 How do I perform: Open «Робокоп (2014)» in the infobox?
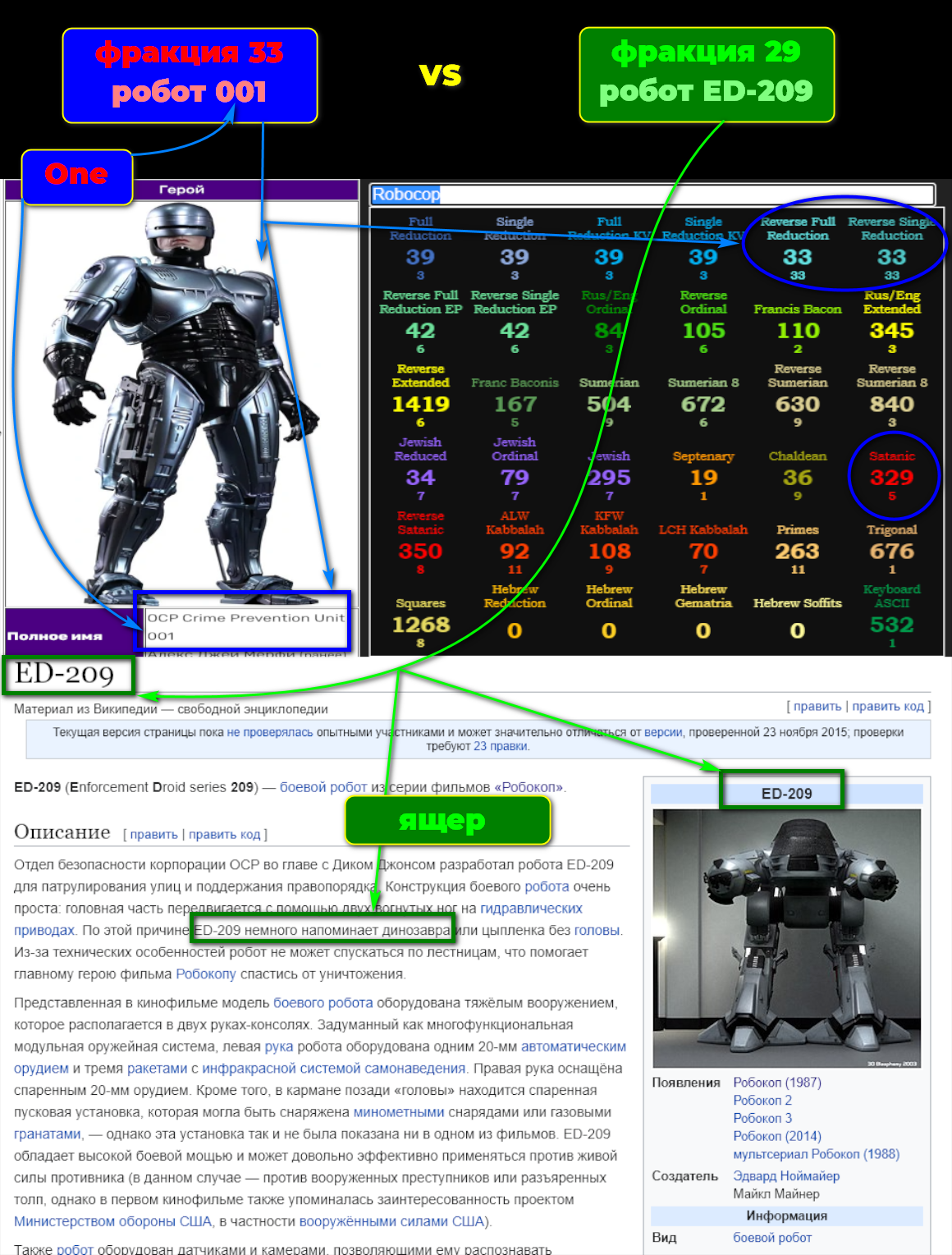click(x=777, y=1137)
